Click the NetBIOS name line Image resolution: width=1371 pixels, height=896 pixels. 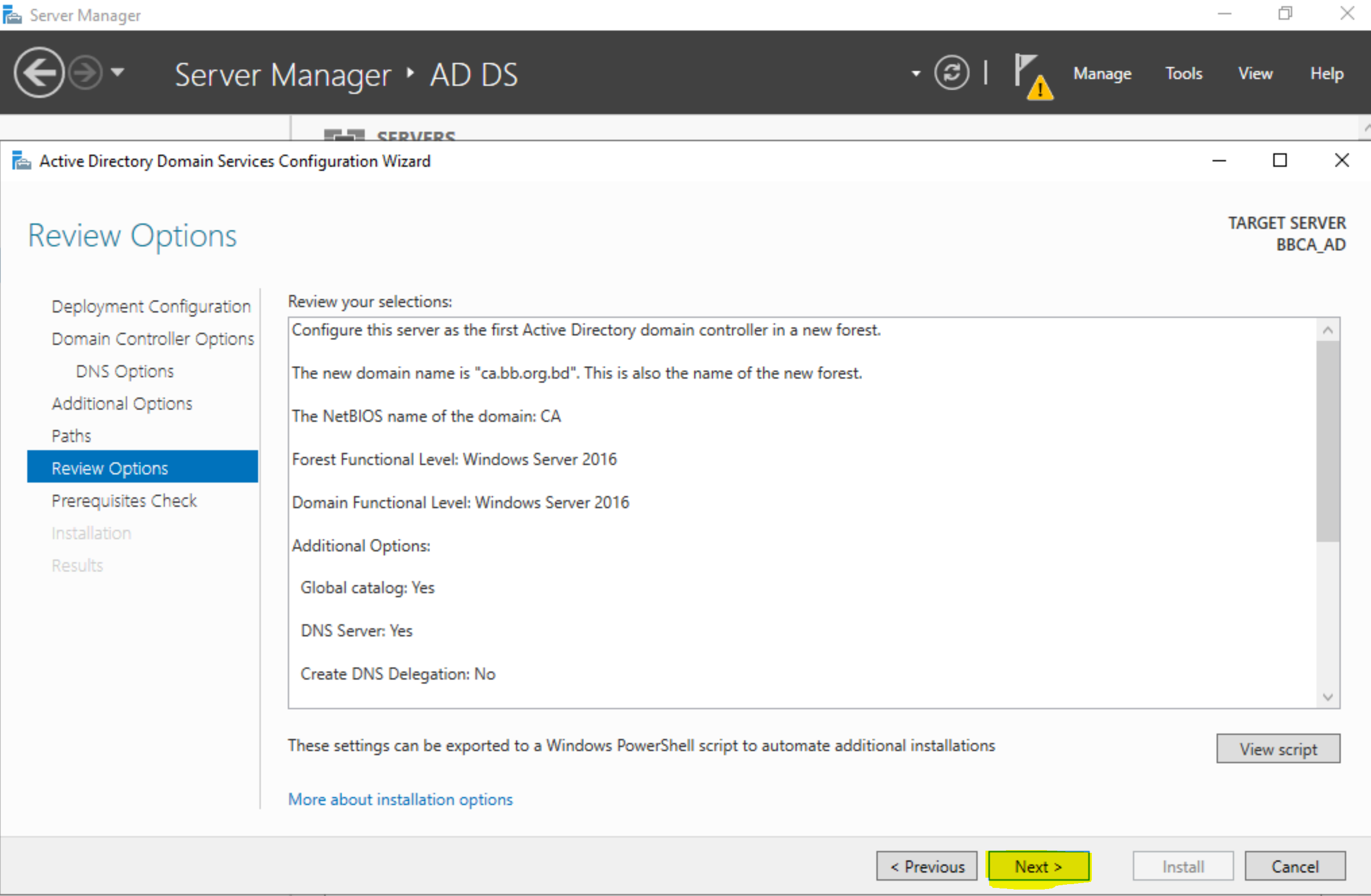(426, 416)
